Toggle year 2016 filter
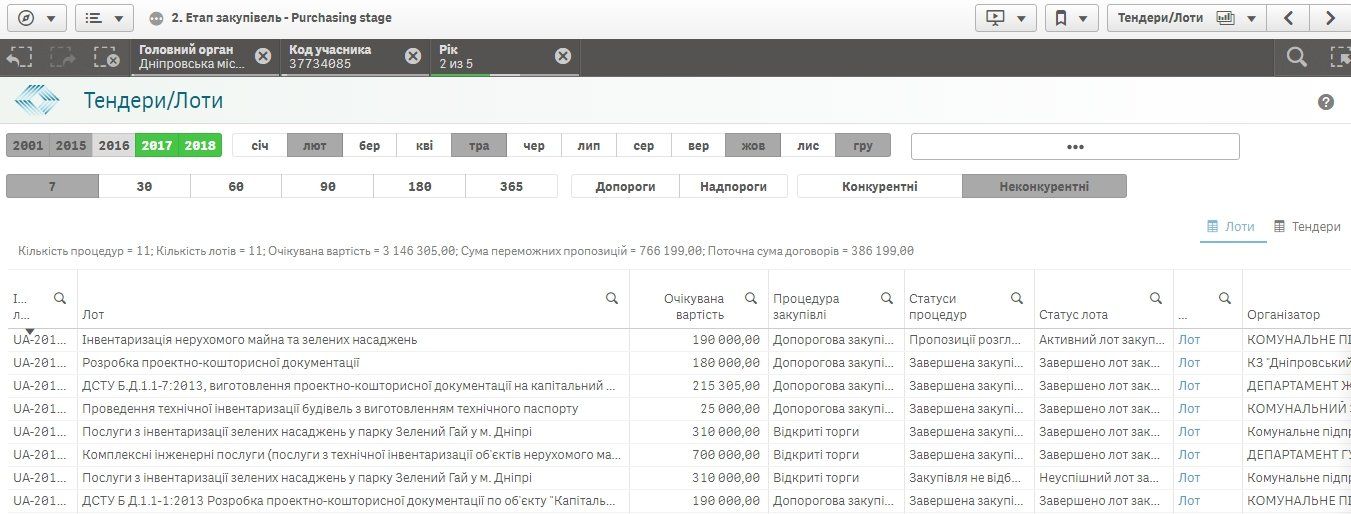The image size is (1351, 514). coord(114,146)
